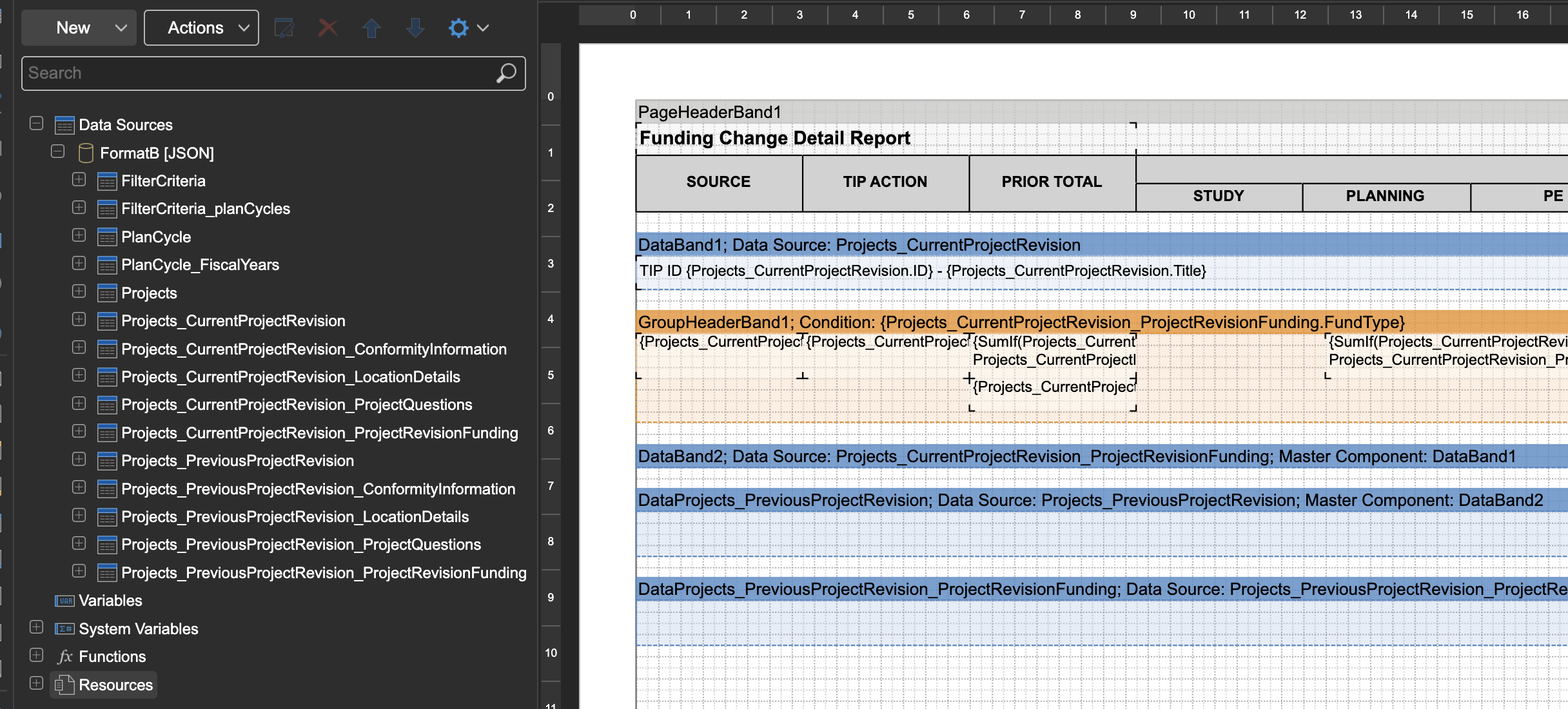Select Funding Change Detail Report title
Screen dimensions: 1568x709
(x=886, y=139)
